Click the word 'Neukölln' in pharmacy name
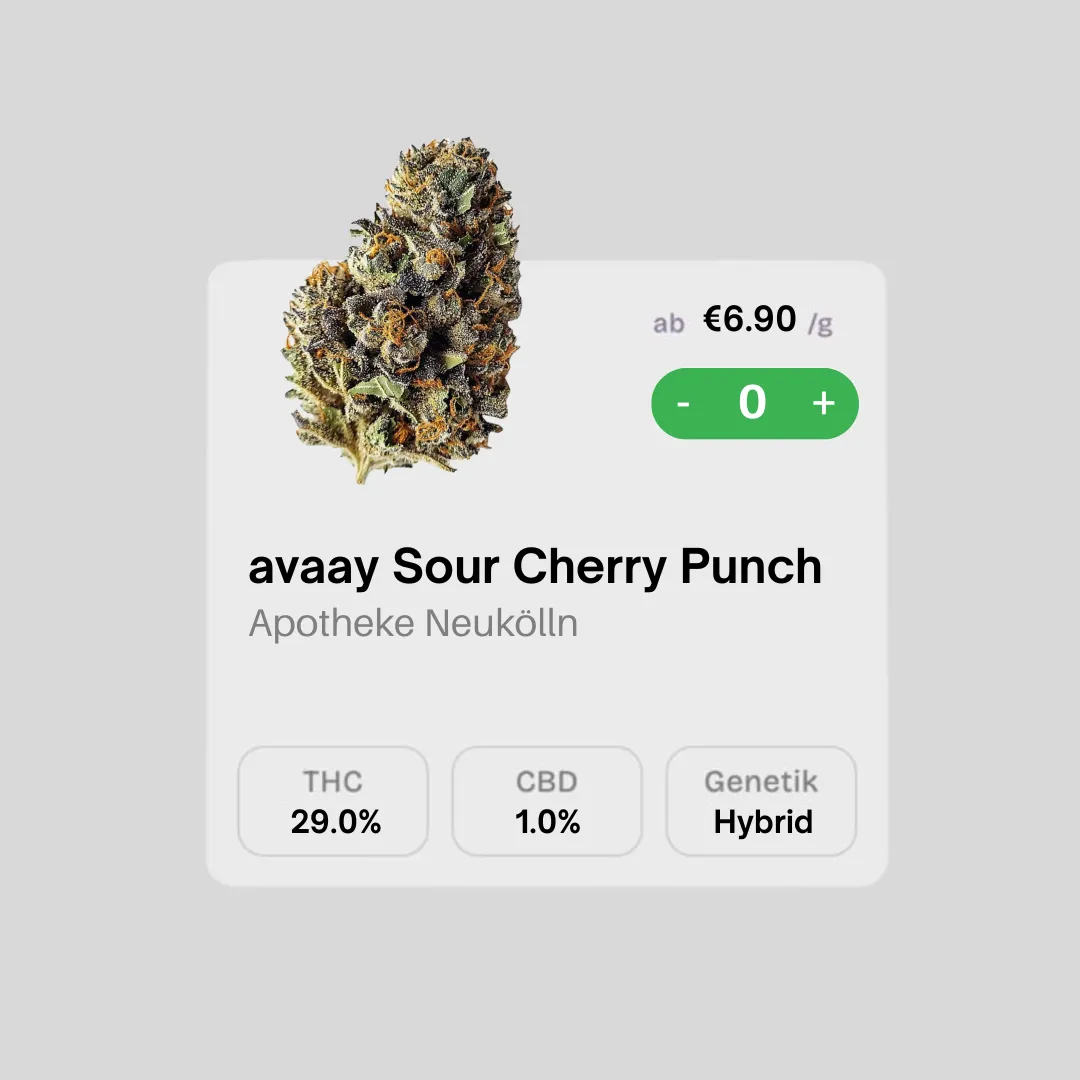The height and width of the screenshot is (1080, 1080). [x=501, y=623]
